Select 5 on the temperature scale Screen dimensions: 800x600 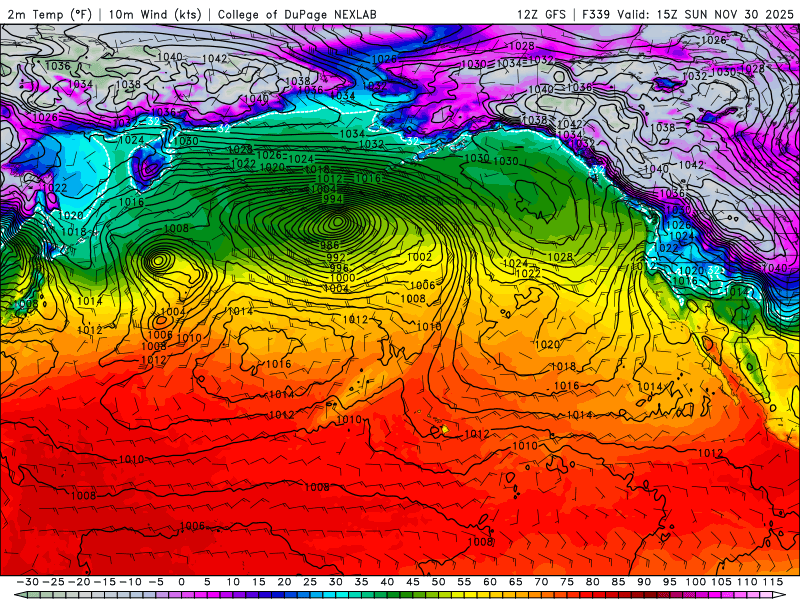click(207, 582)
